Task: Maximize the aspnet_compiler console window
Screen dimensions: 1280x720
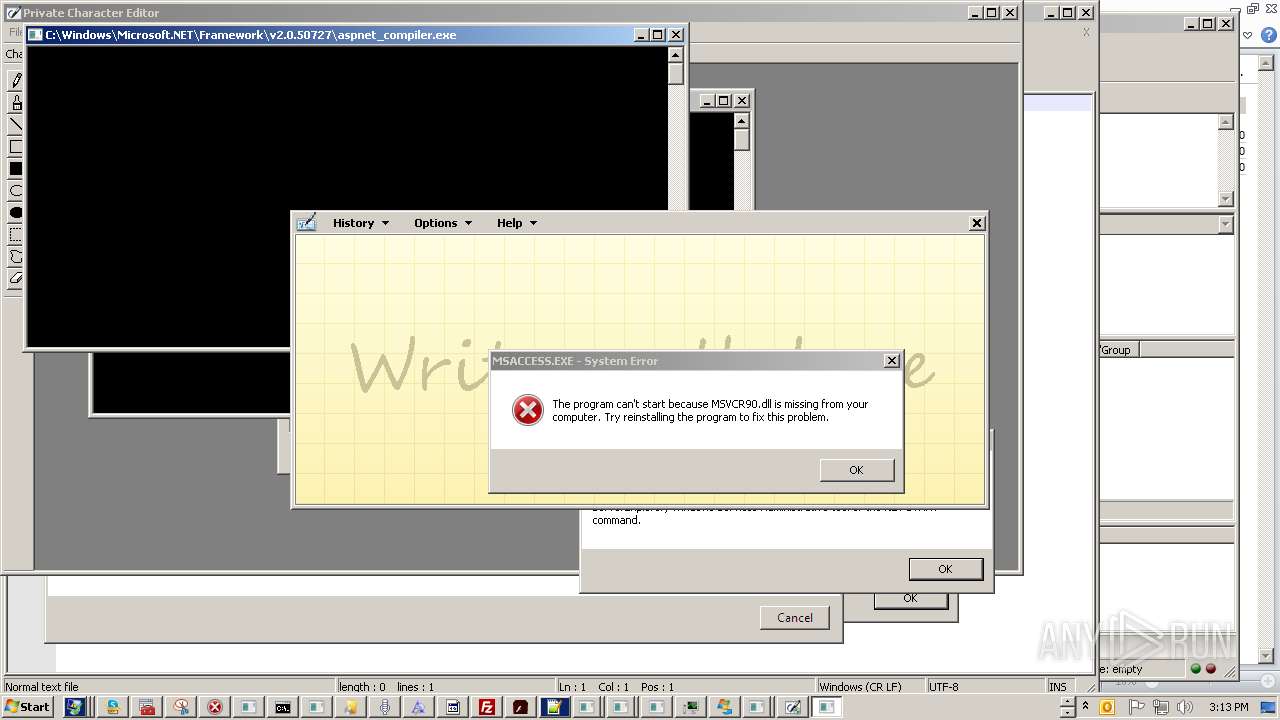Action: tap(657, 35)
